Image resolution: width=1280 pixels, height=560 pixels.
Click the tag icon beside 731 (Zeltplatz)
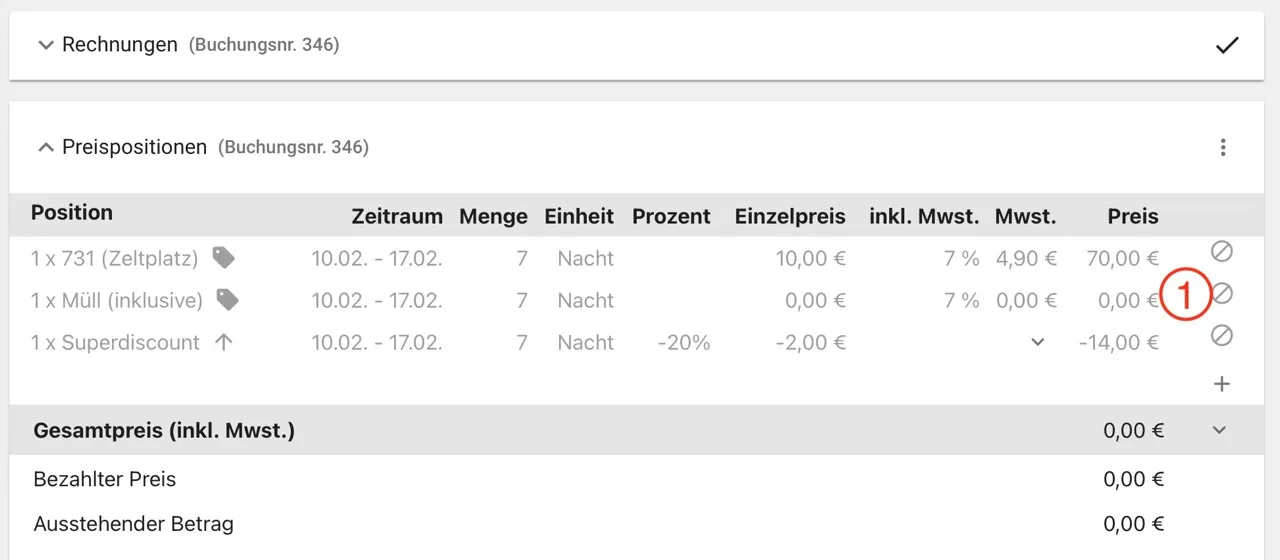coord(224,258)
